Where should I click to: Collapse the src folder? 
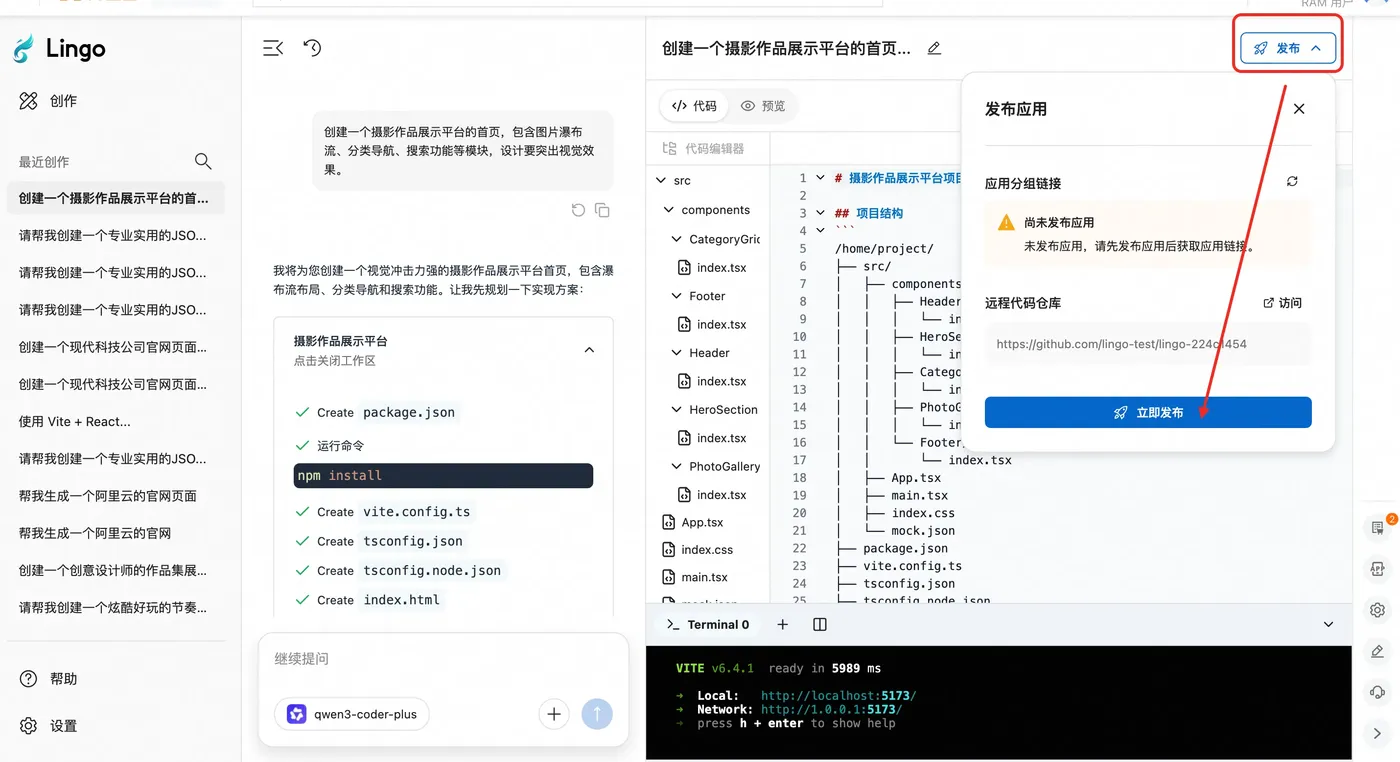tap(661, 181)
